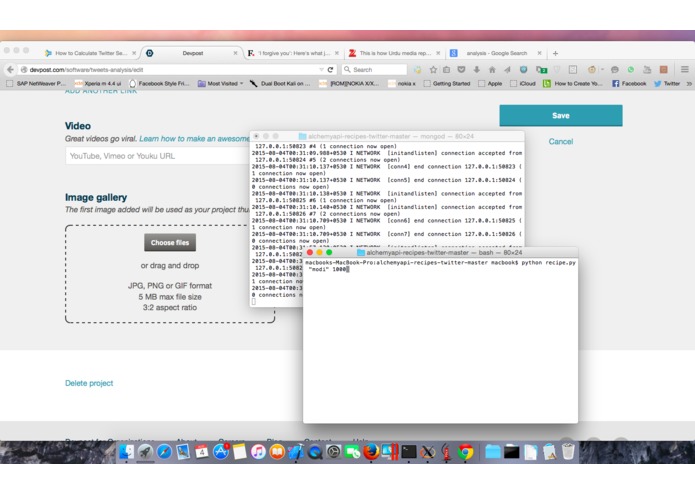Screen dimensions: 695x494
Task: Open the SAP NetWeaver bookmark
Action: (36, 83)
